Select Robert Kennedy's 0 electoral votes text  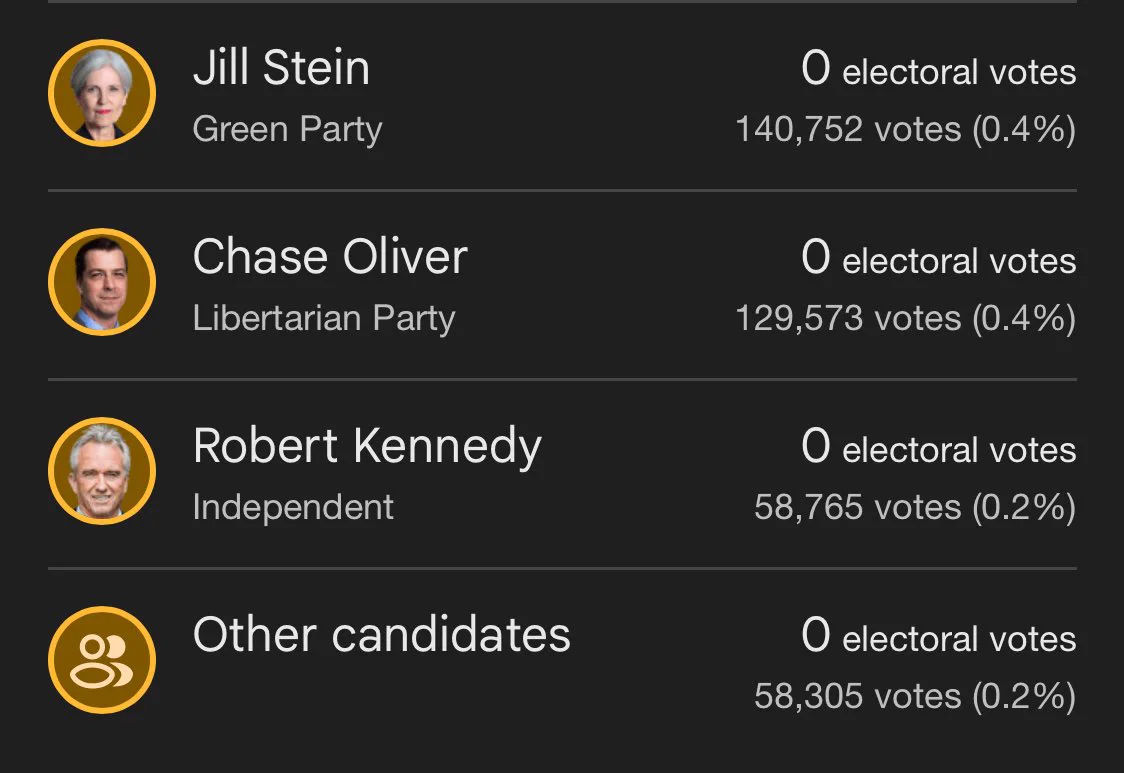coord(938,447)
